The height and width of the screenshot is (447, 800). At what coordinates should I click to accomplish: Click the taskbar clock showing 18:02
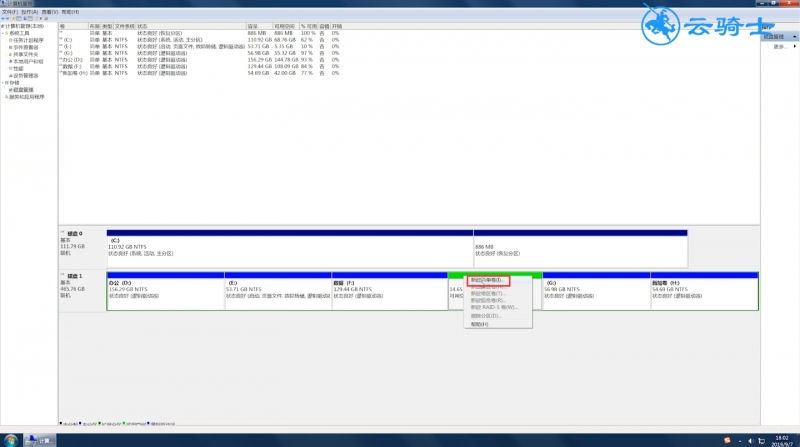pyautogui.click(x=782, y=441)
